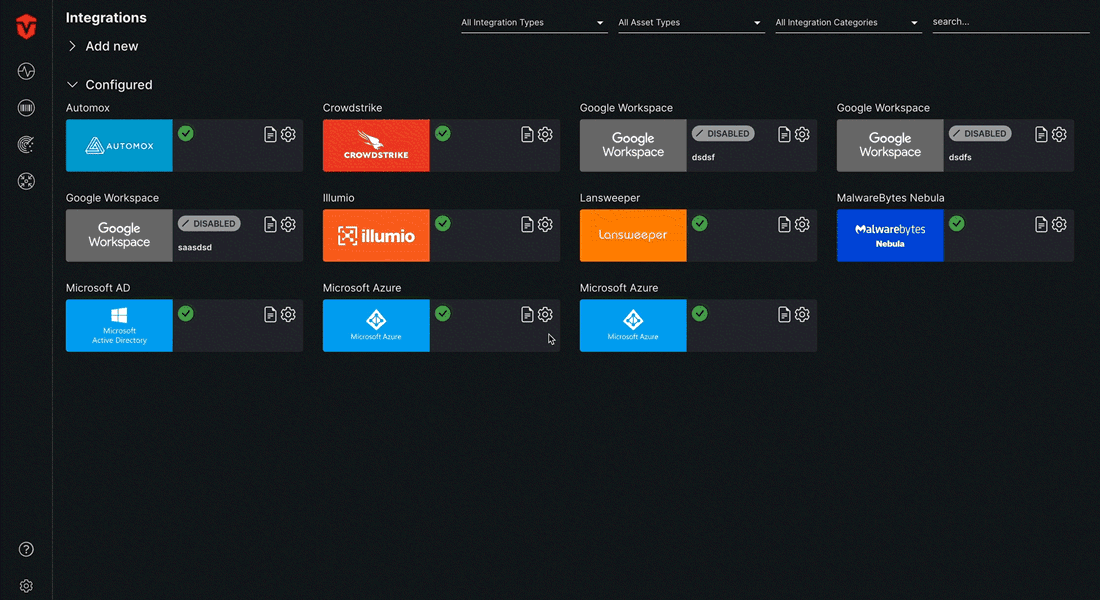Select the Google Workspace logo beside dsdsf
Screen dimensions: 1100x600
(633, 145)
